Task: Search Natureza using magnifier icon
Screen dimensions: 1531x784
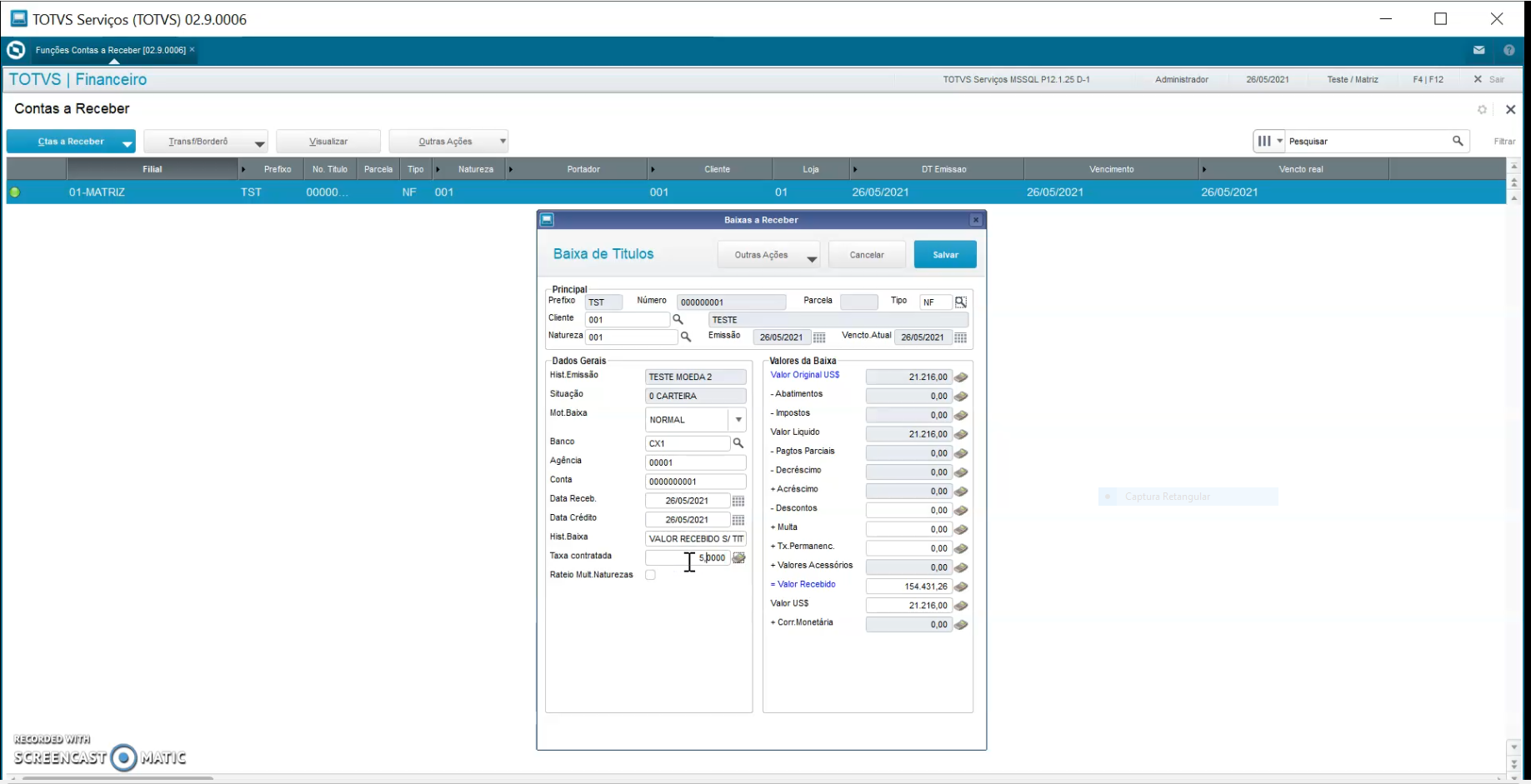Action: [686, 337]
